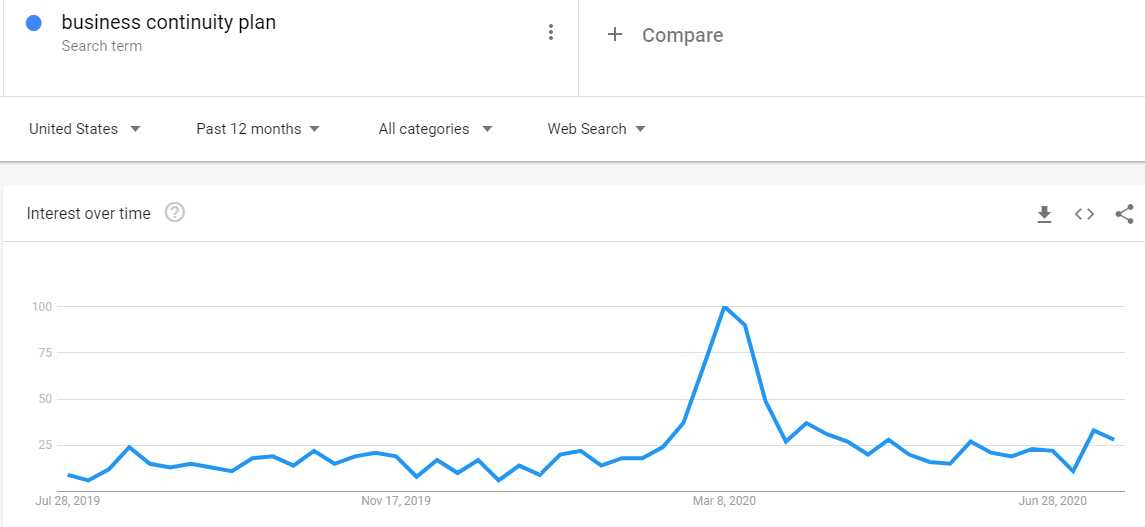Select the Mar 8, 2020 axis label
Viewport: 1145px width, 527px height.
[724, 500]
